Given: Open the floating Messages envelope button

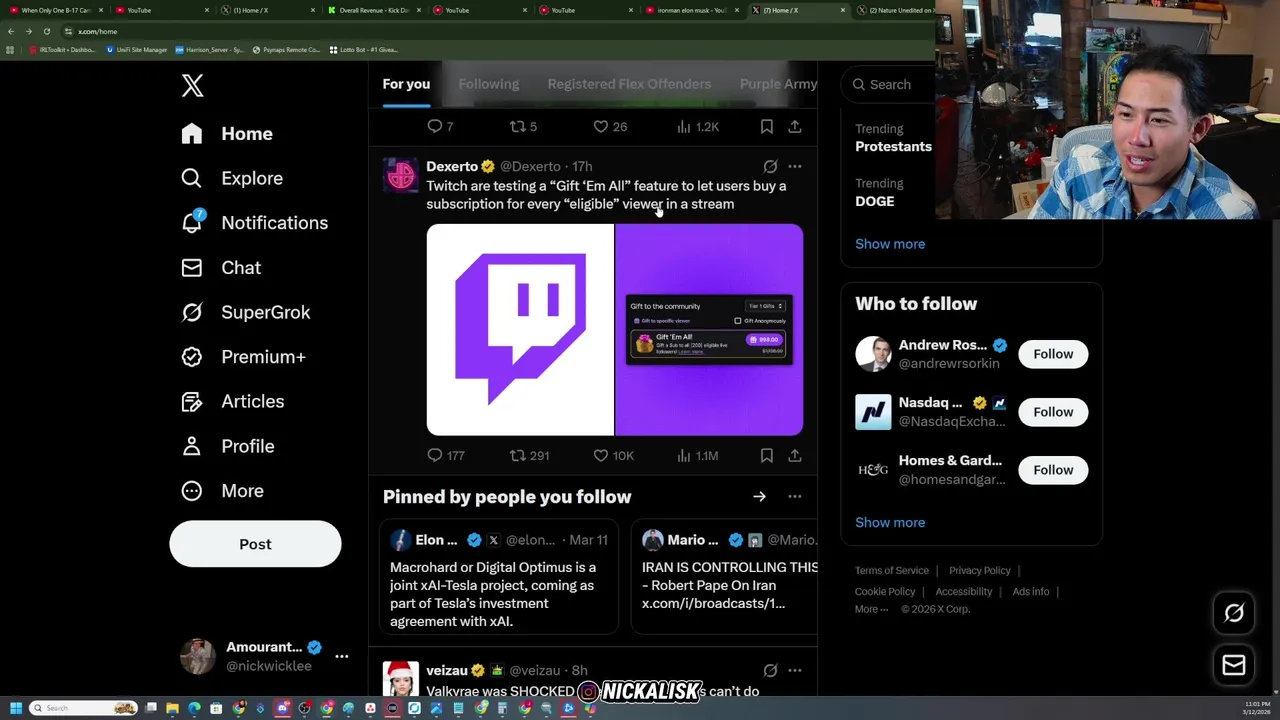Looking at the screenshot, I should pyautogui.click(x=1234, y=665).
